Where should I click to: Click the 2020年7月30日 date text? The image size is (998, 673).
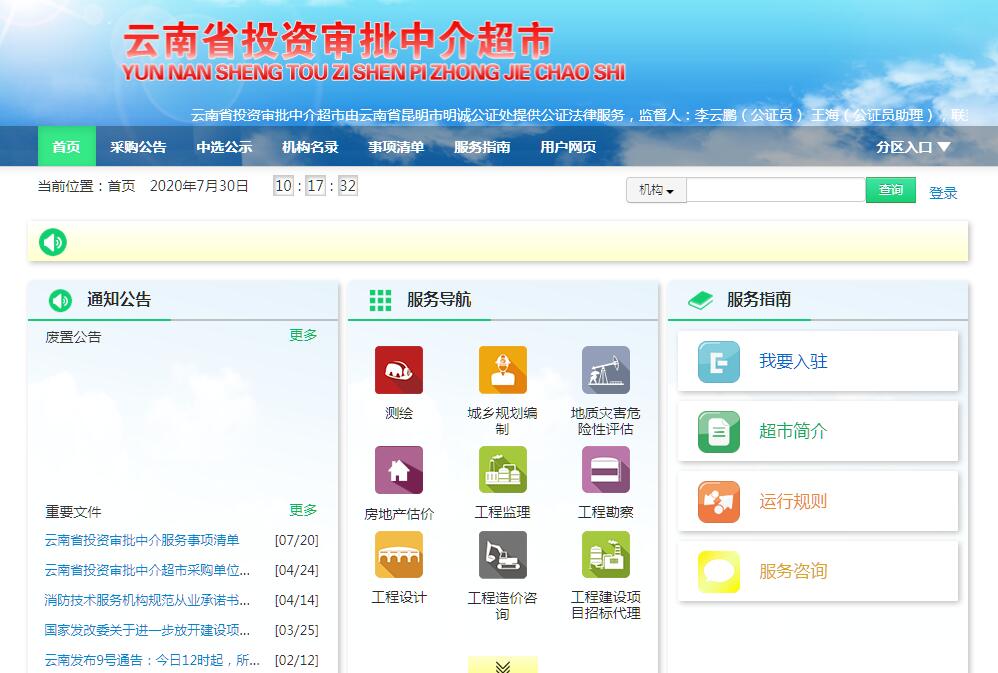pyautogui.click(x=199, y=186)
